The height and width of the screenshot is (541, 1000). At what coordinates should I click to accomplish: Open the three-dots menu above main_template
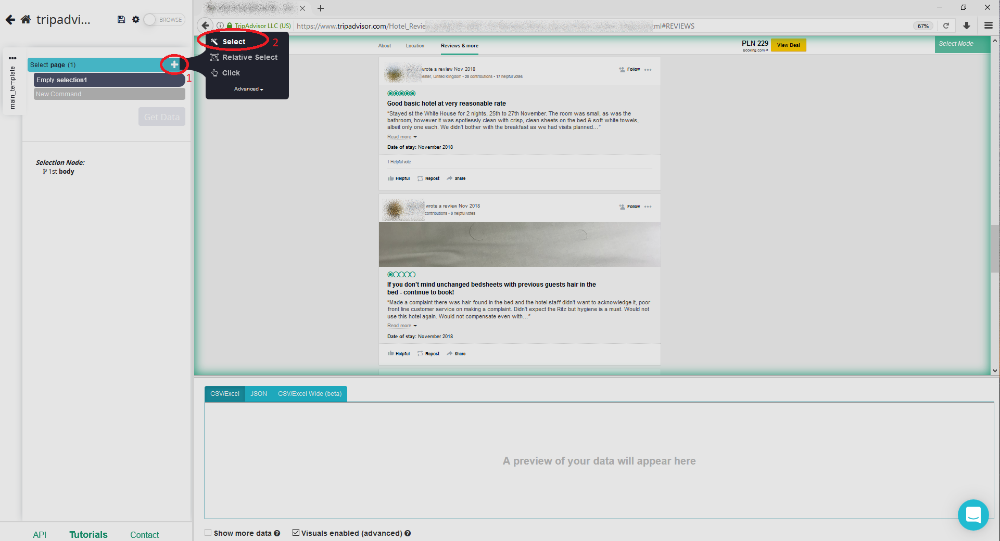tap(12, 57)
